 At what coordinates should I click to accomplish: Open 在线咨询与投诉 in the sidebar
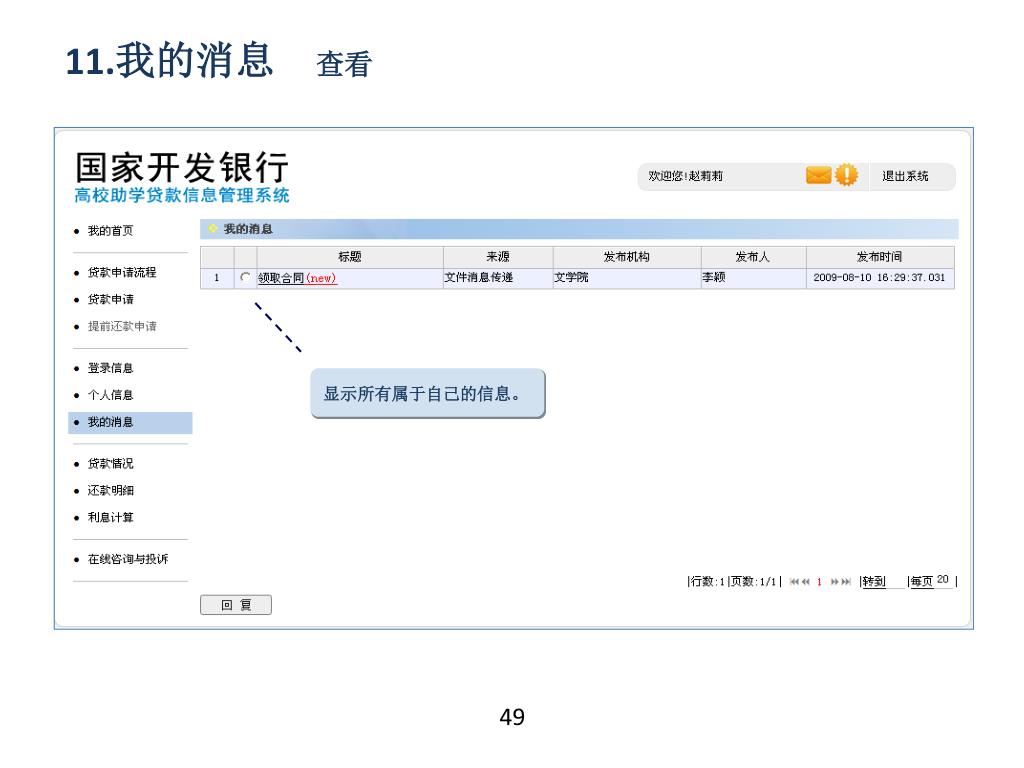coord(128,558)
